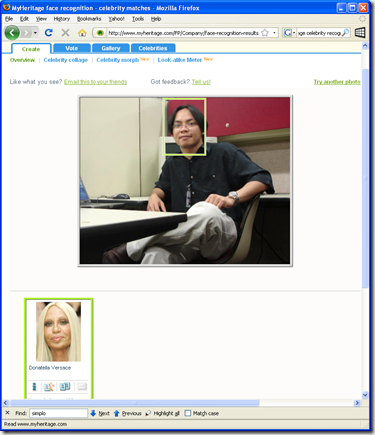Click the two-faces compare icon under Donatella Versace
Screen dimensions: 375x435
click(x=65, y=387)
